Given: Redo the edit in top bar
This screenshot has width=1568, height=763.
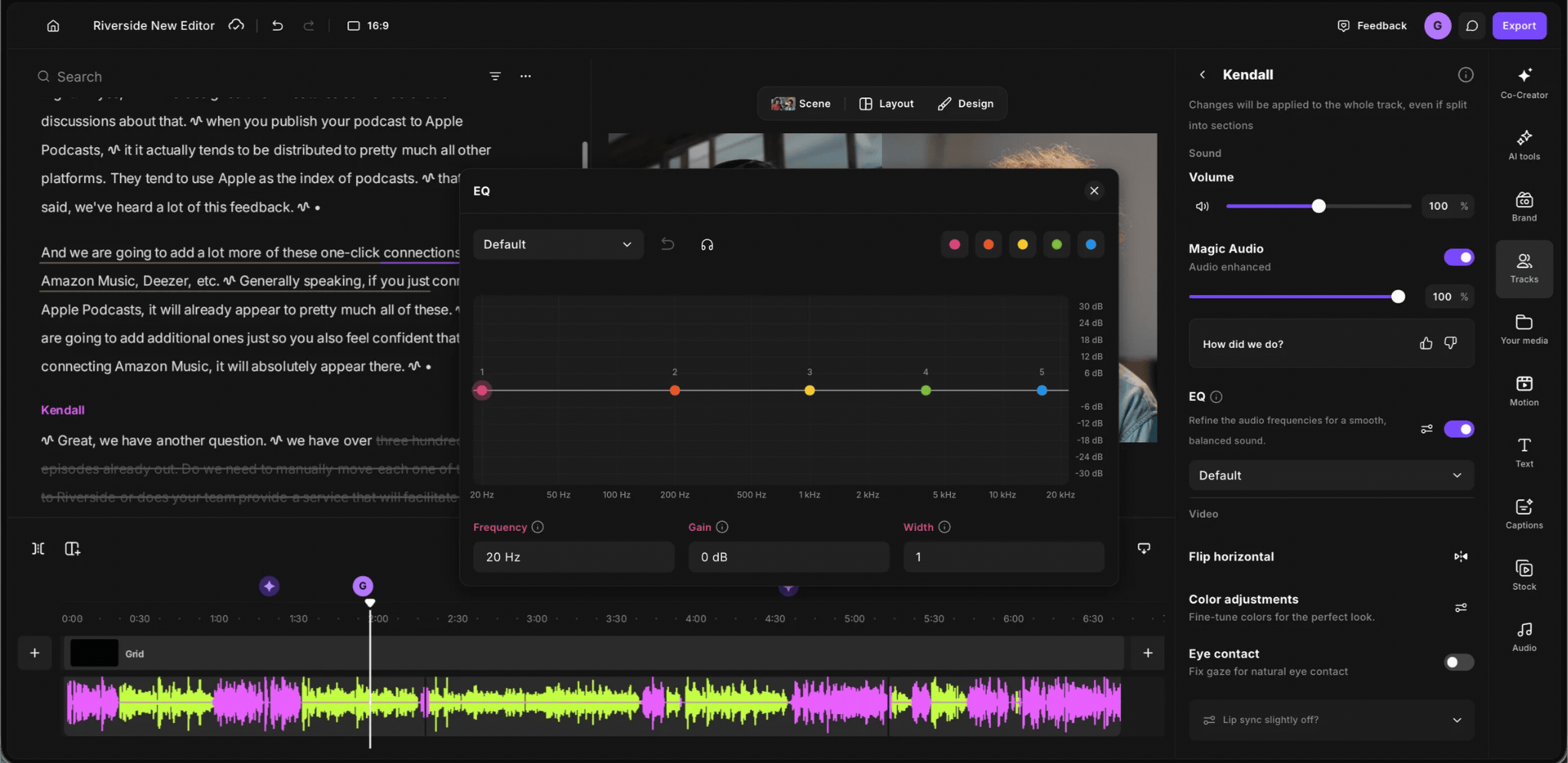Looking at the screenshot, I should [309, 26].
